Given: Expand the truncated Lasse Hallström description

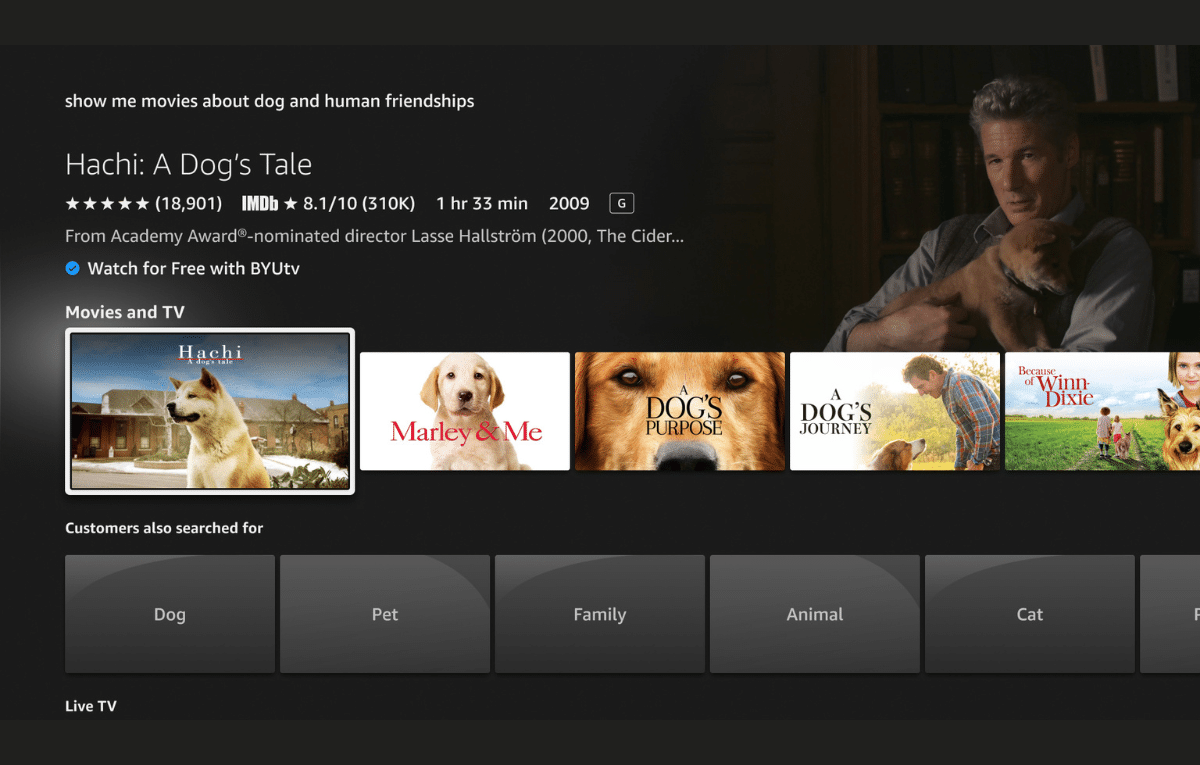Looking at the screenshot, I should (374, 237).
